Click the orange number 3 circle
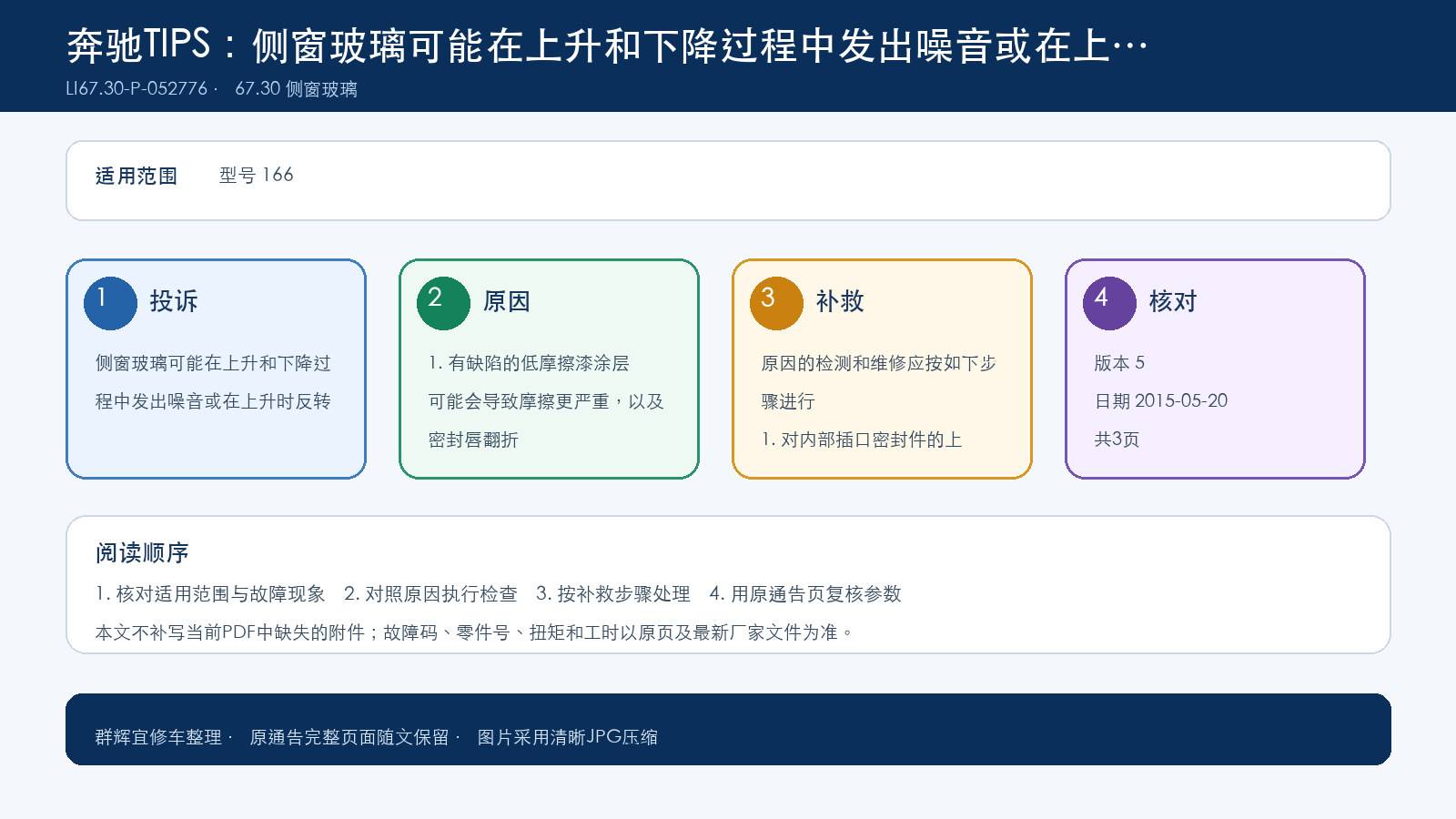1456x819 pixels. (776, 303)
